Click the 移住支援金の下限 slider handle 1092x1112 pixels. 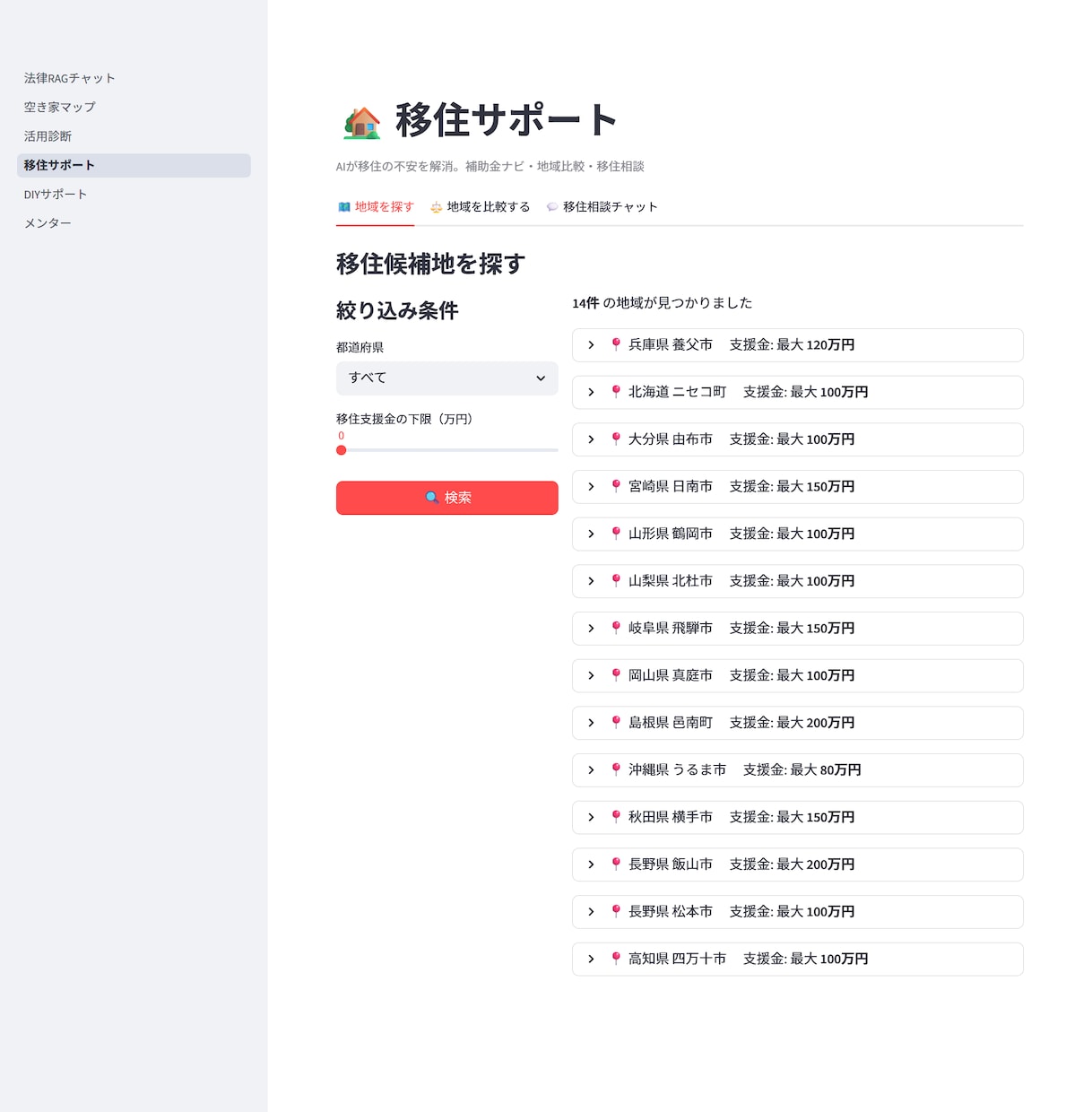341,450
